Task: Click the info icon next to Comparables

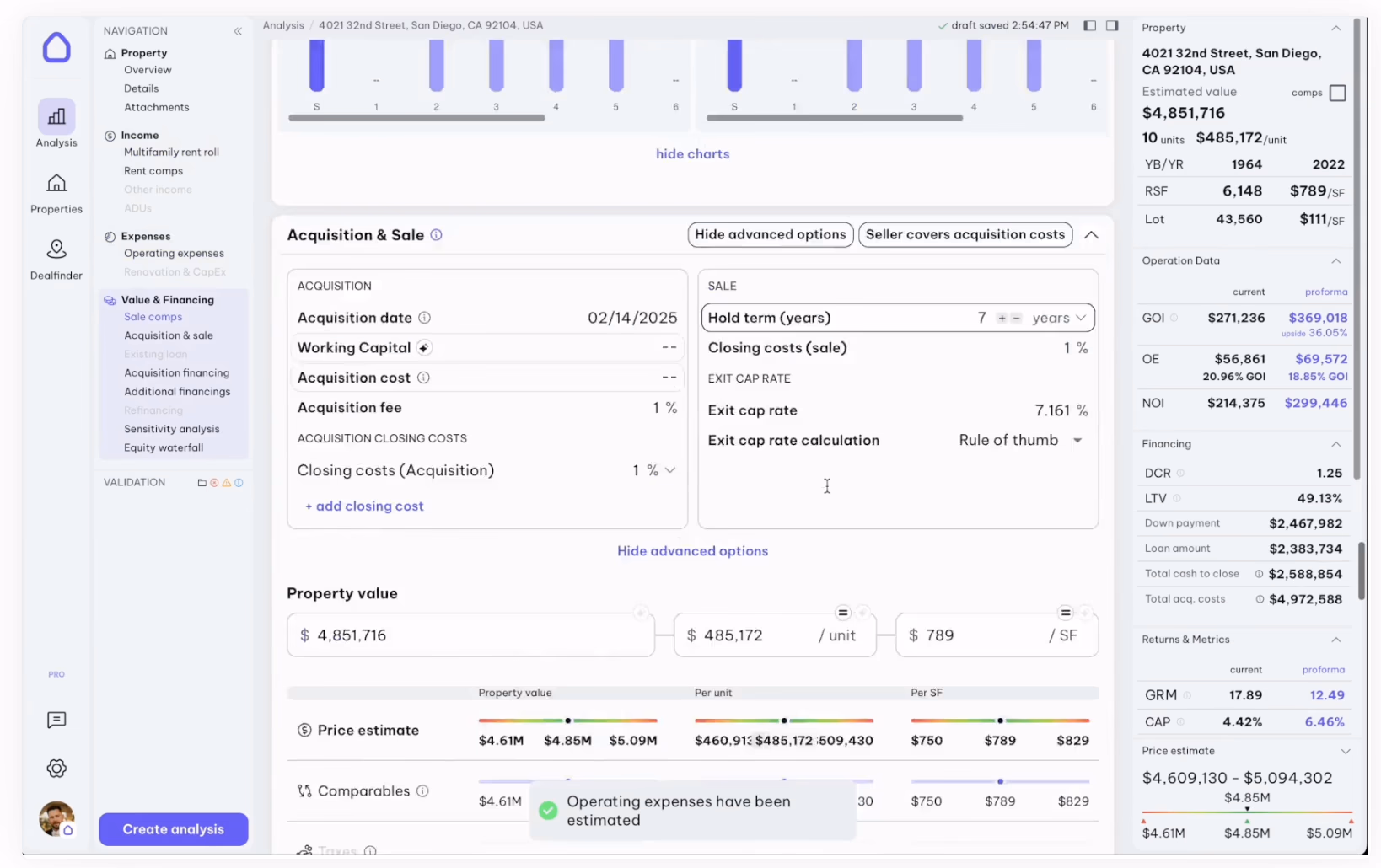Action: click(422, 790)
